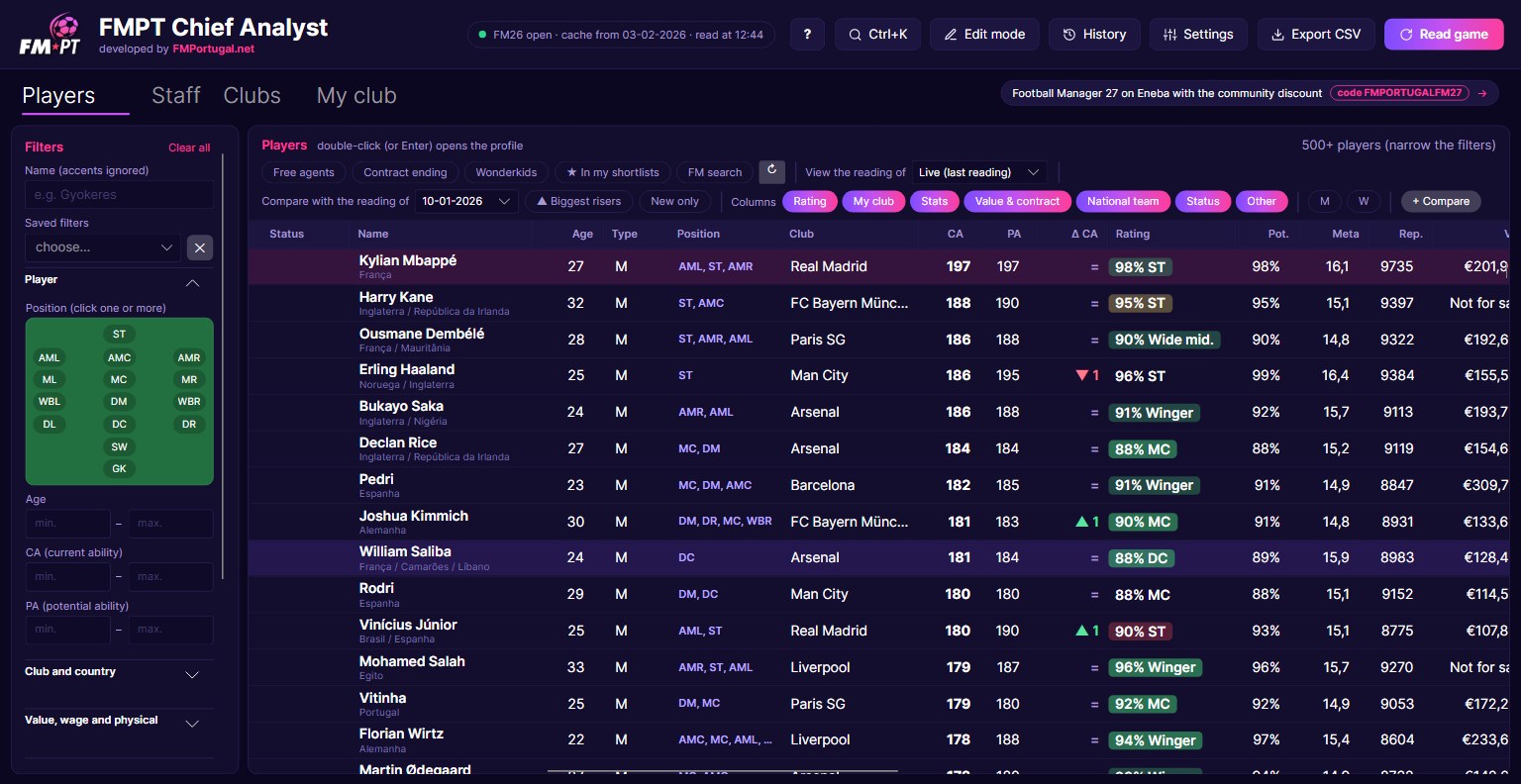Open the View the reading of dropdown
The image size is (1521, 784).
pyautogui.click(x=979, y=172)
